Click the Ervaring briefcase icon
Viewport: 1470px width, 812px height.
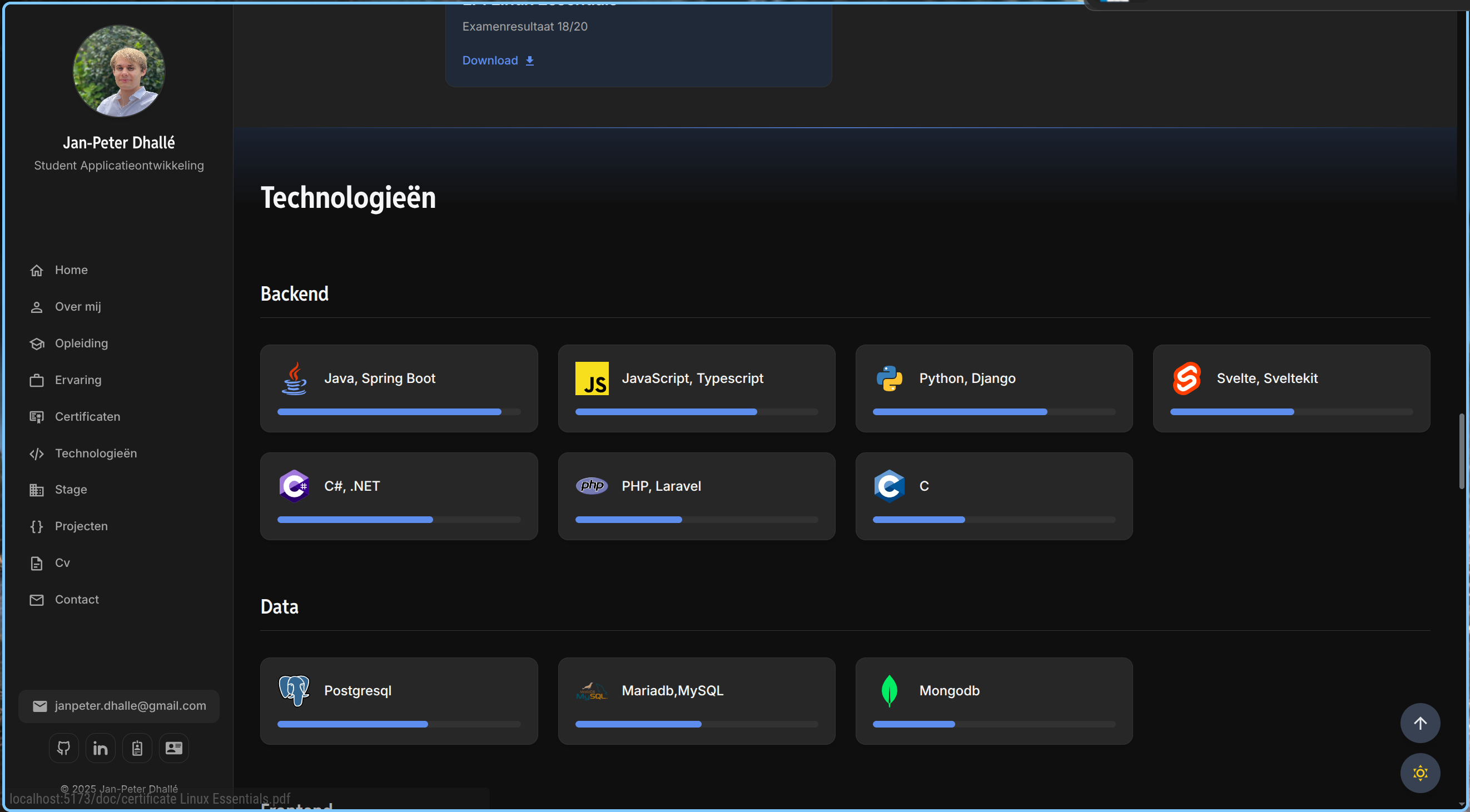37,381
